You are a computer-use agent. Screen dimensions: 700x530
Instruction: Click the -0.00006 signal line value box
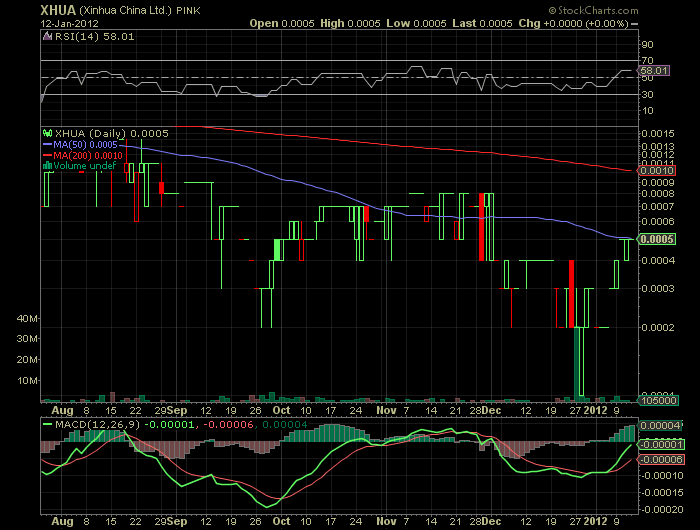(x=661, y=459)
